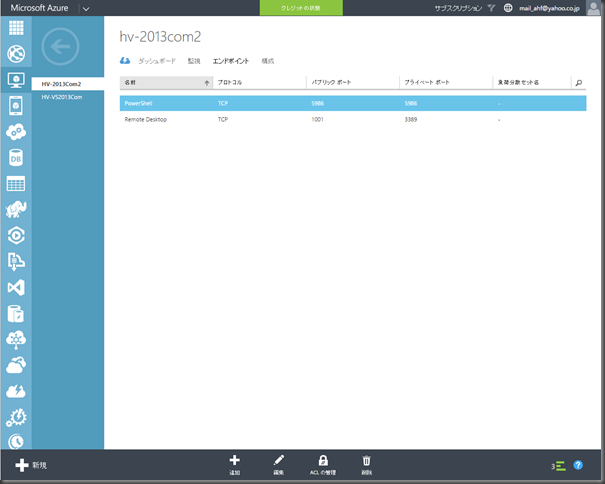Open the SQL Databases DB icon
Viewport: 605px width, 484px height.
pos(16,157)
